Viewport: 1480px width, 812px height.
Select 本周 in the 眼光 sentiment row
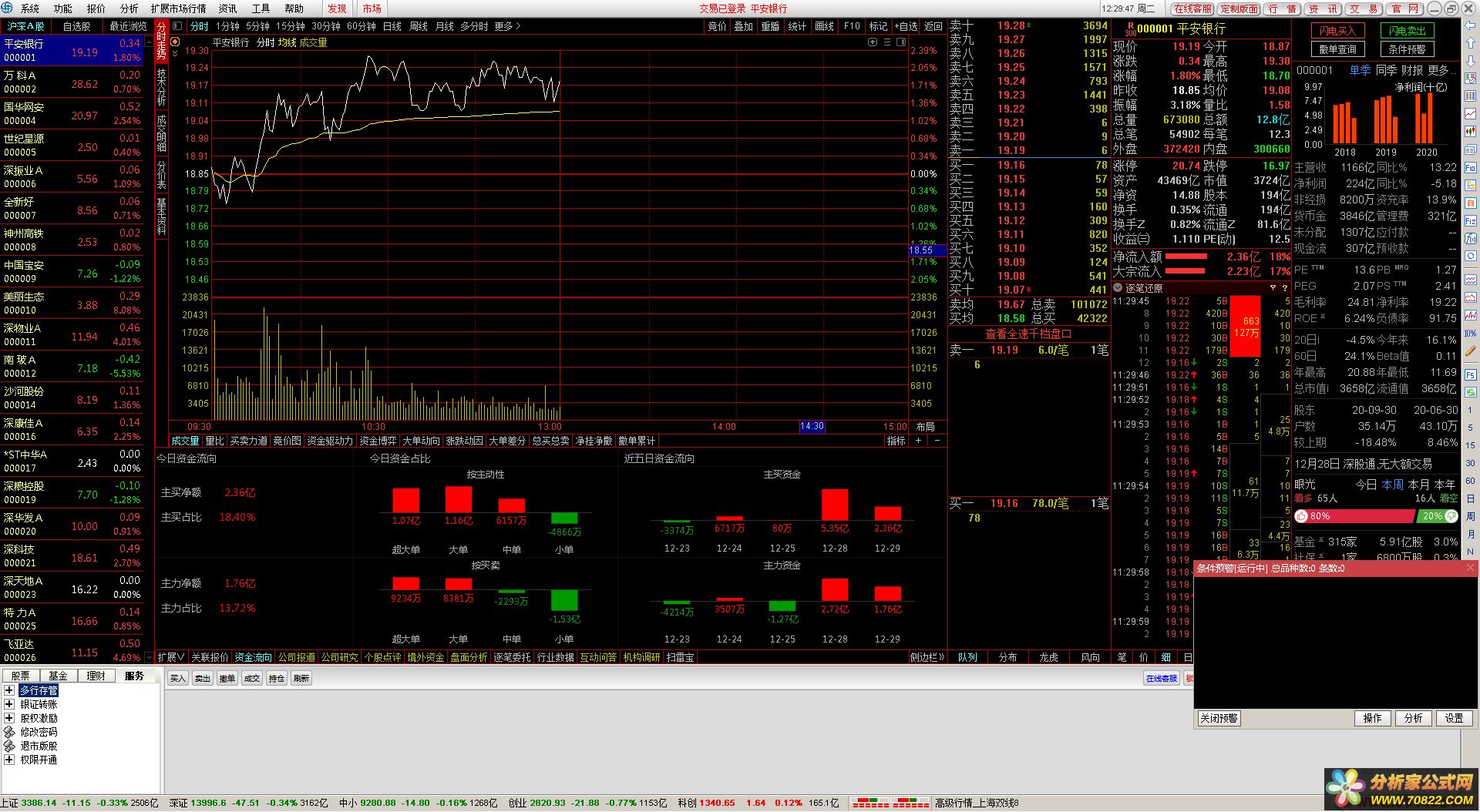click(x=1392, y=485)
